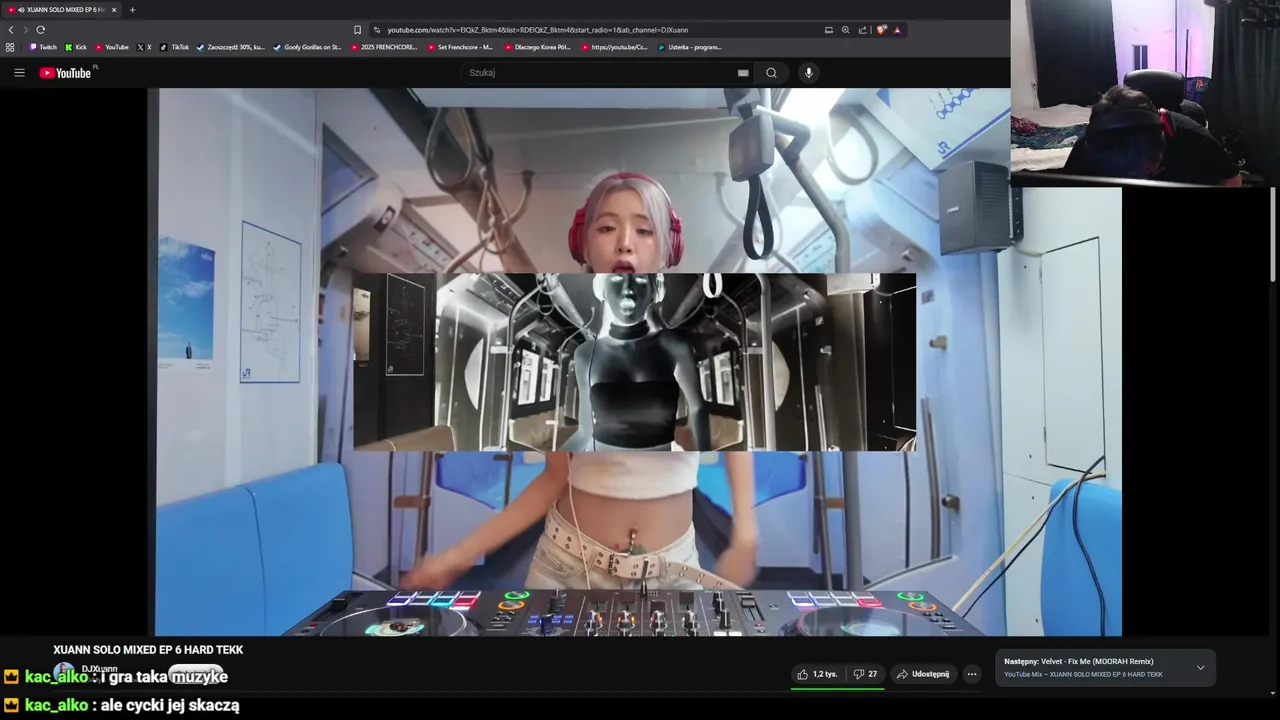Open the browser apps grid icon
This screenshot has height=720, width=1280.
coord(10,47)
